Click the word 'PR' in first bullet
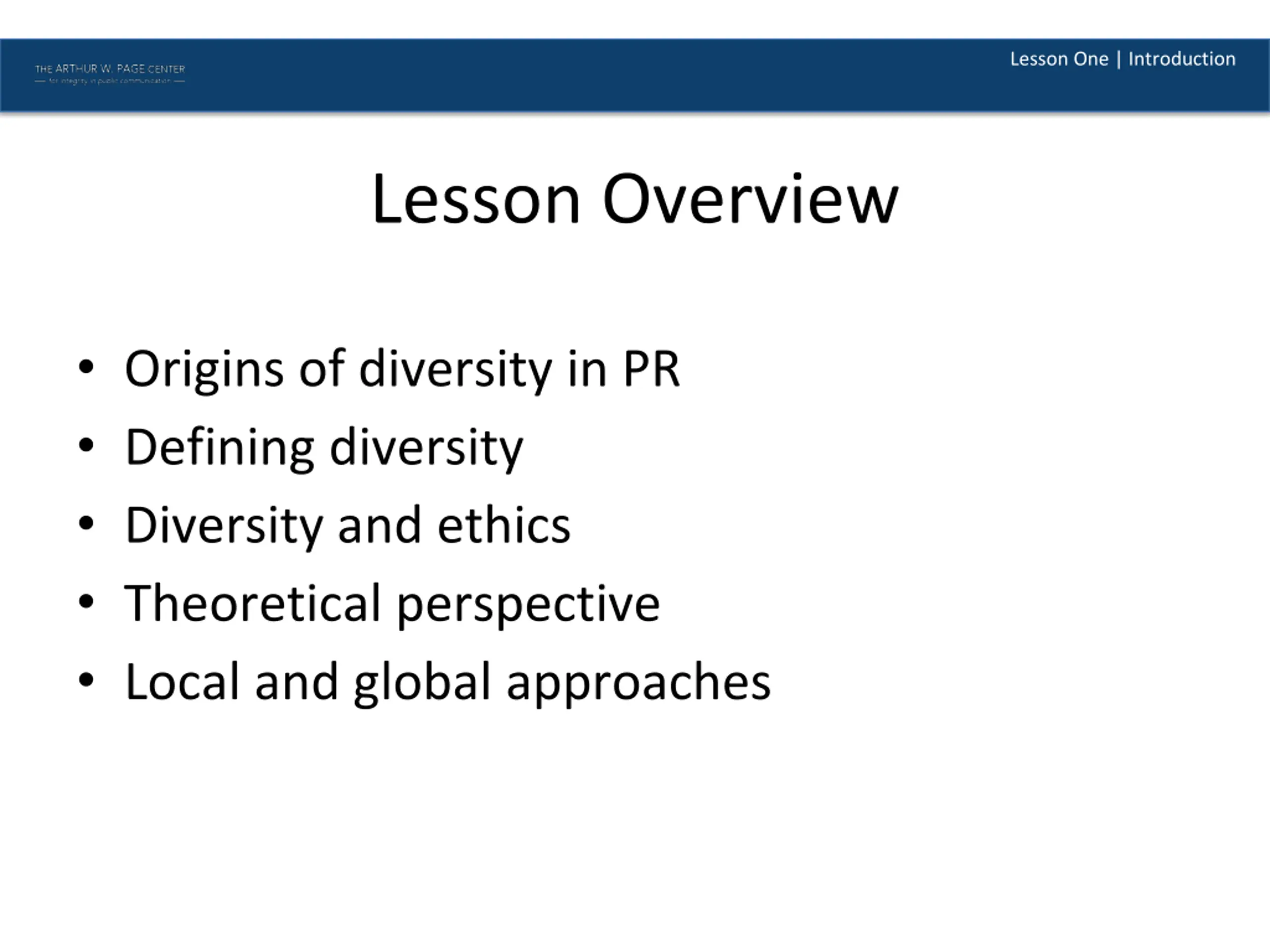This screenshot has width=1270, height=952. click(x=652, y=369)
